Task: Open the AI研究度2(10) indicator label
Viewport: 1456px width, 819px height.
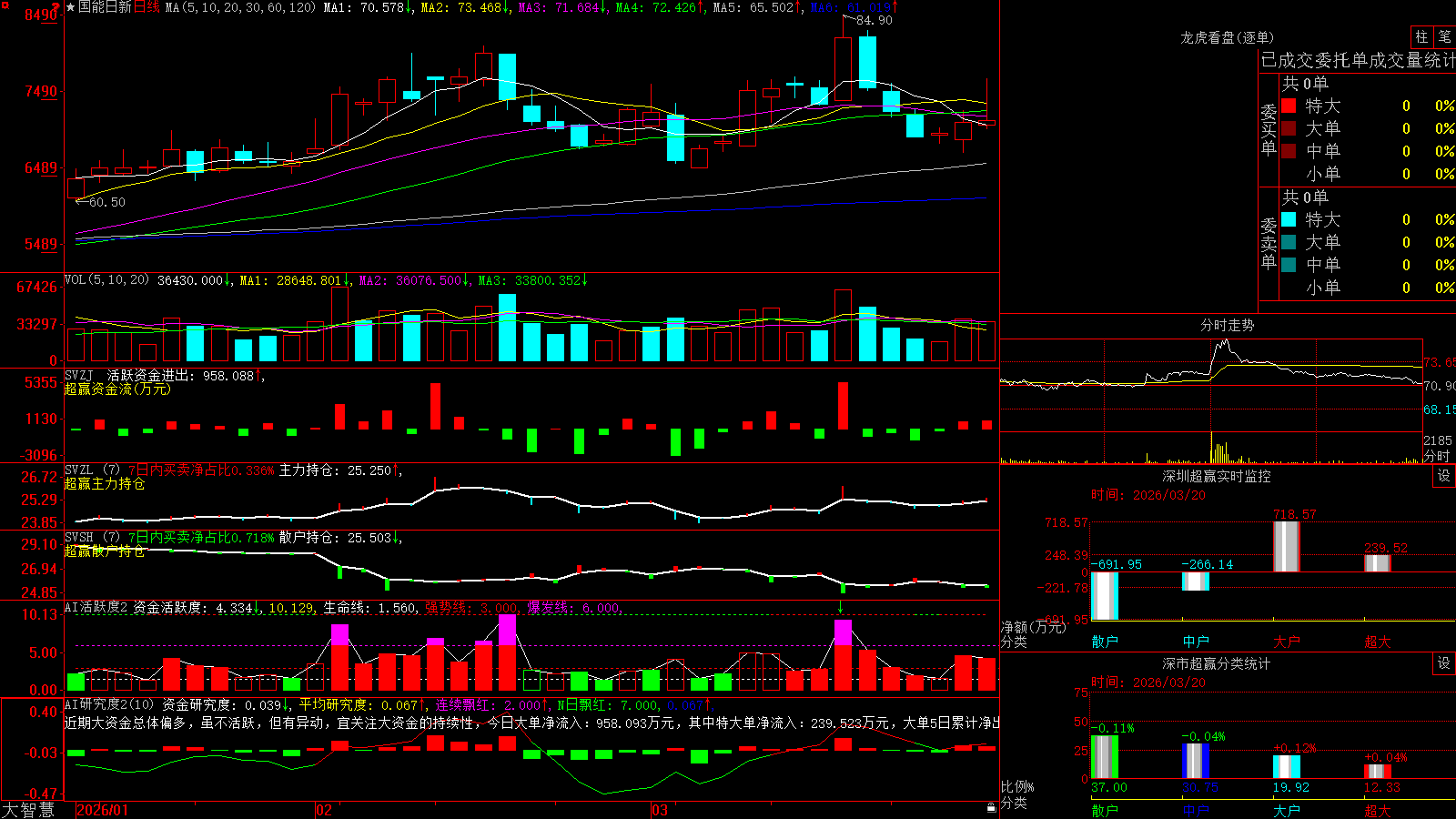Action: [x=109, y=704]
